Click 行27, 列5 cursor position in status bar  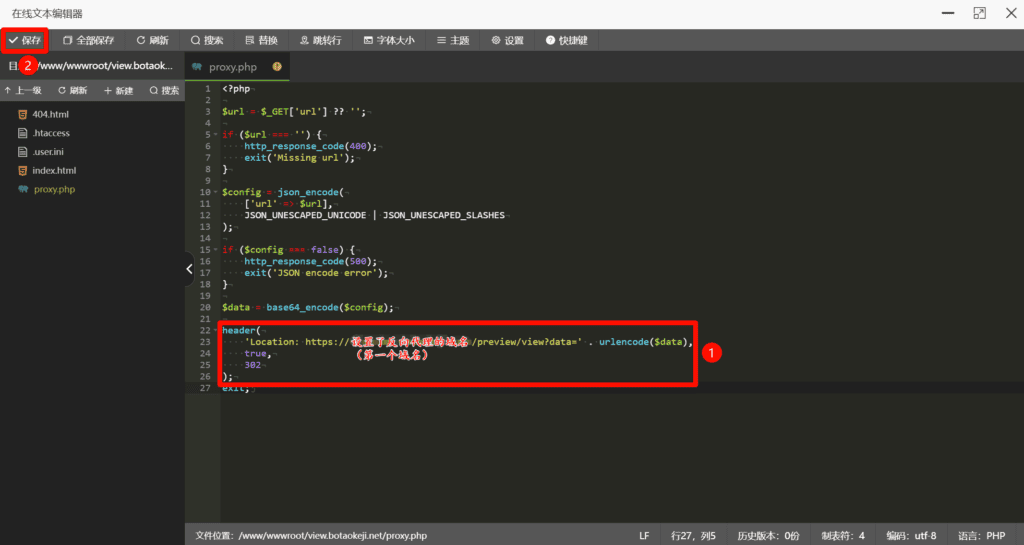click(x=693, y=536)
